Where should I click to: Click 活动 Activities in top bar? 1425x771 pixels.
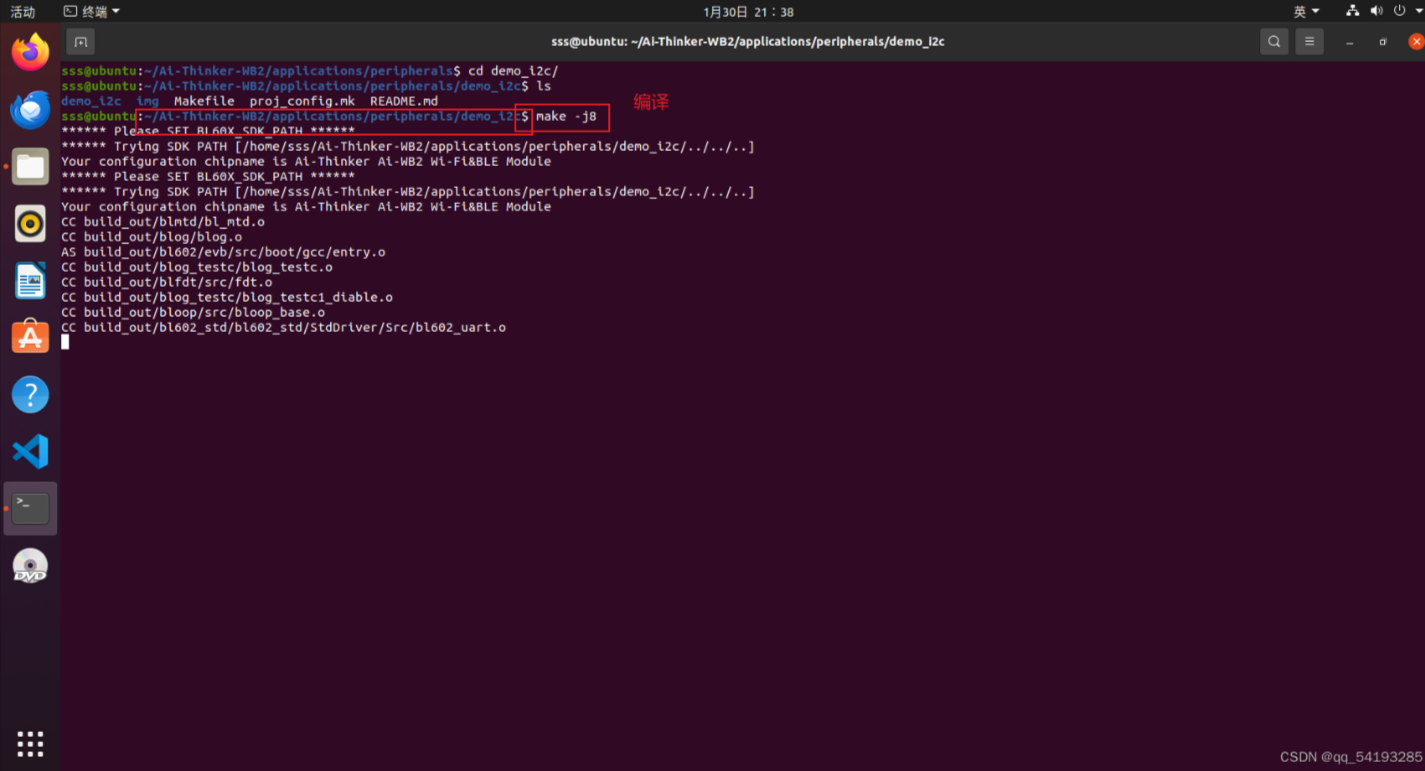(x=22, y=11)
